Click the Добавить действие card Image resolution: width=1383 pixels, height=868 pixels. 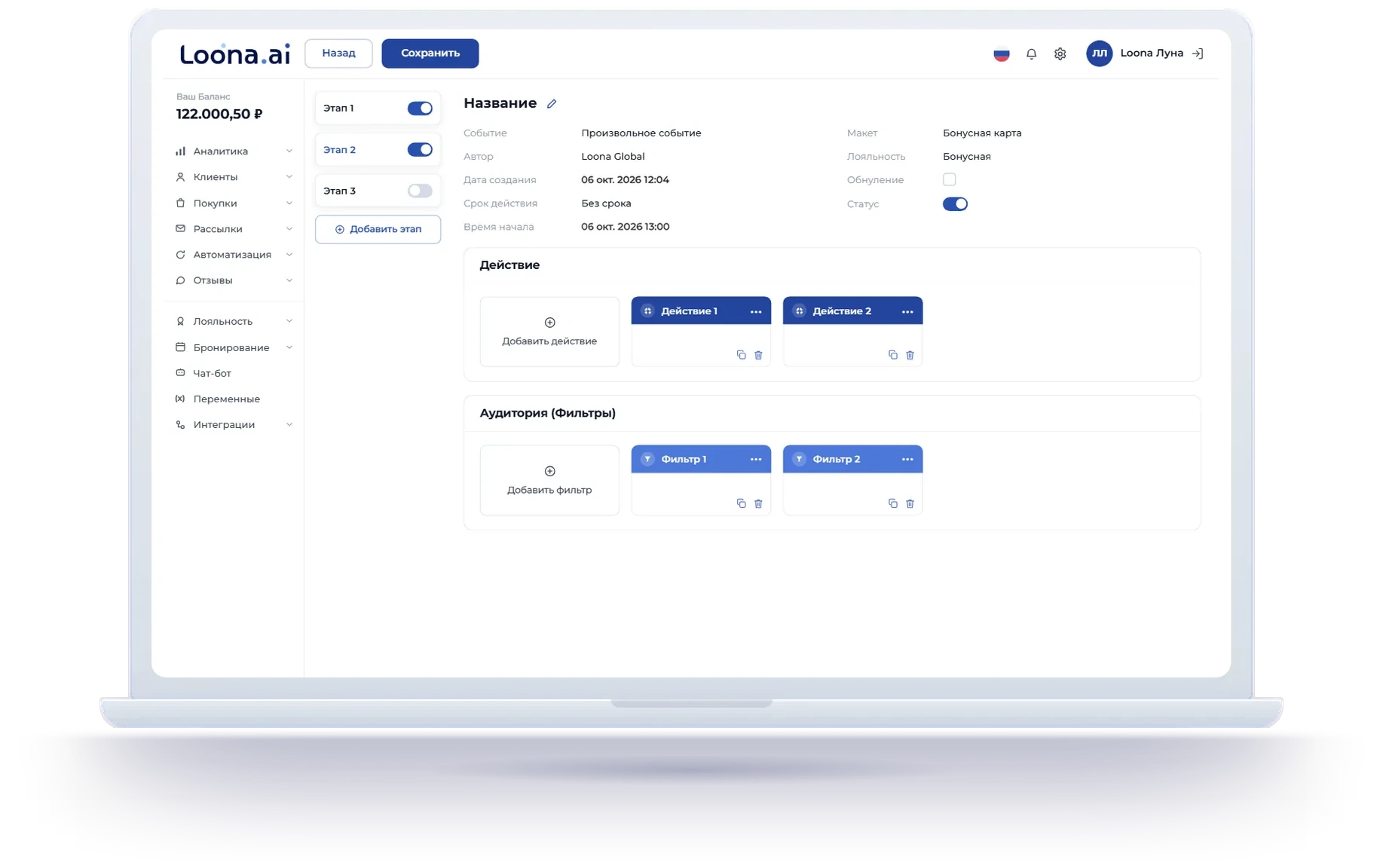pos(549,332)
